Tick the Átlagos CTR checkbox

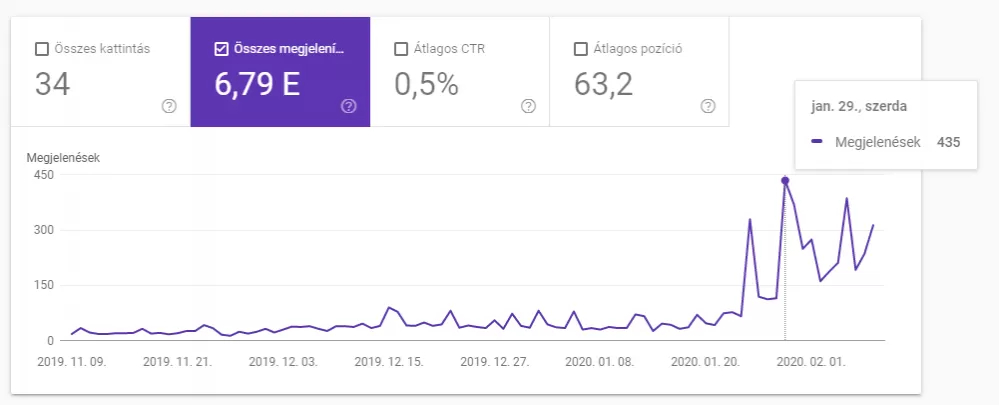pos(401,49)
